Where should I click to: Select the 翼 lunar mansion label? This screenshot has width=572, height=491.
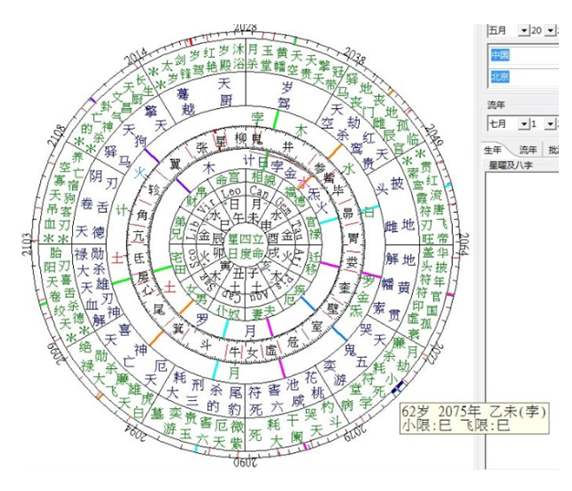coord(175,165)
